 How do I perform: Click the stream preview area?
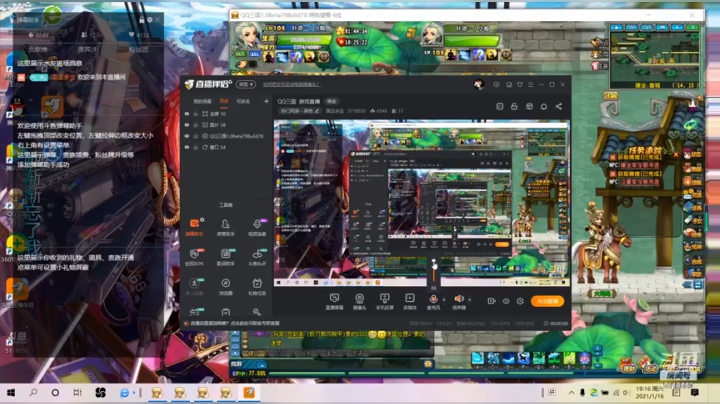422,203
